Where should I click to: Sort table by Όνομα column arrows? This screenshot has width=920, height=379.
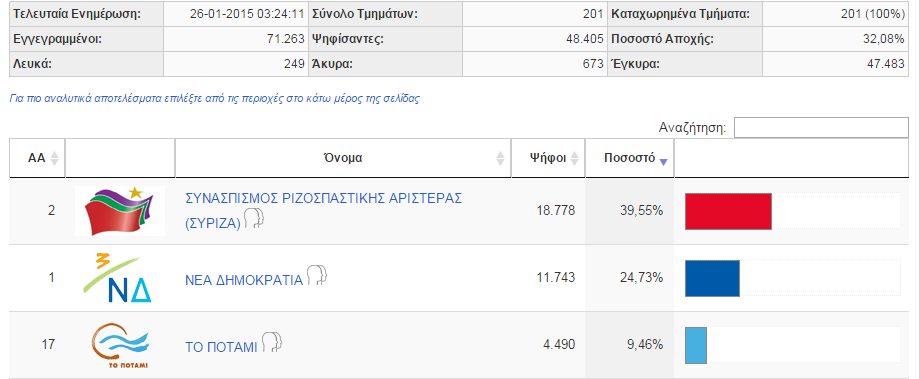click(500, 158)
